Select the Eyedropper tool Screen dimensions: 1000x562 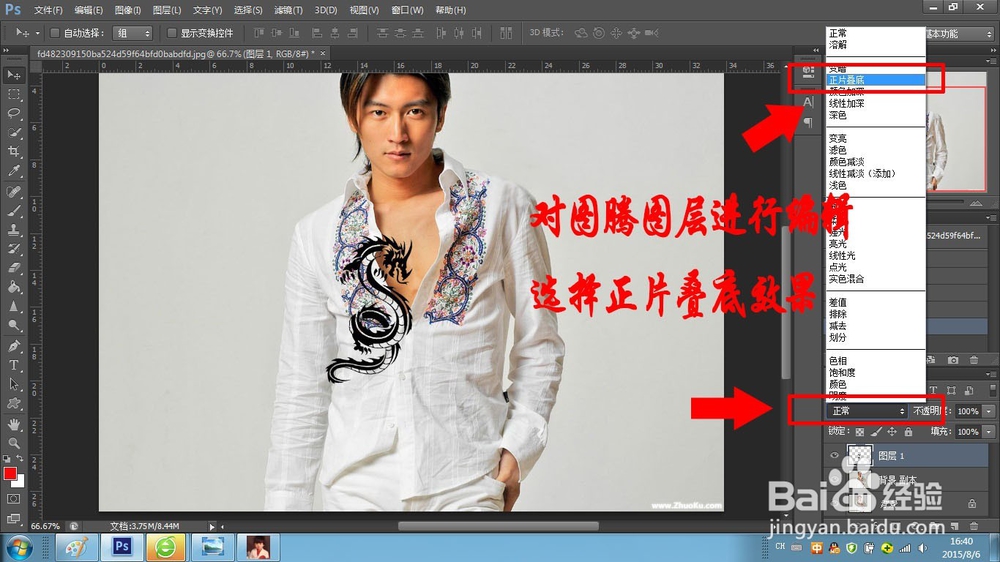pyautogui.click(x=13, y=171)
